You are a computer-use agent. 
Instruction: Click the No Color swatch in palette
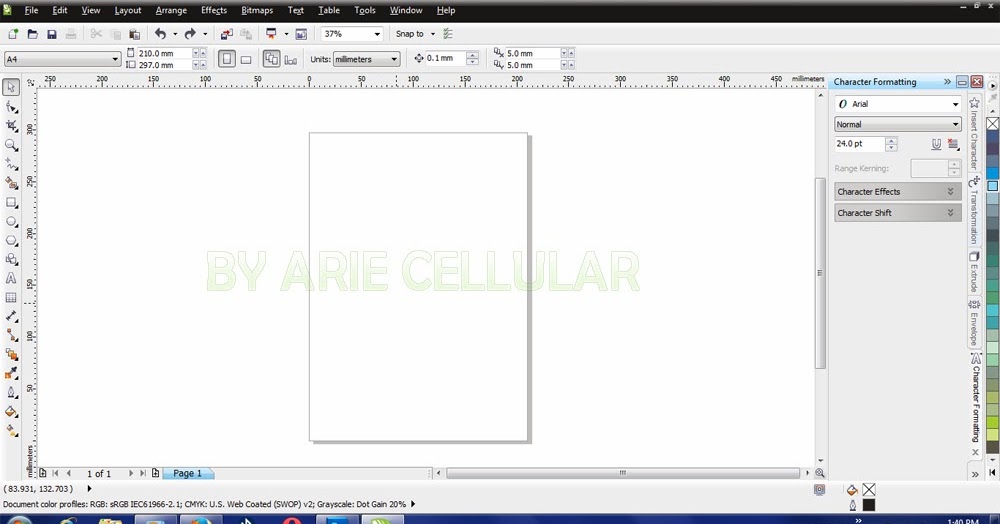[x=992, y=124]
